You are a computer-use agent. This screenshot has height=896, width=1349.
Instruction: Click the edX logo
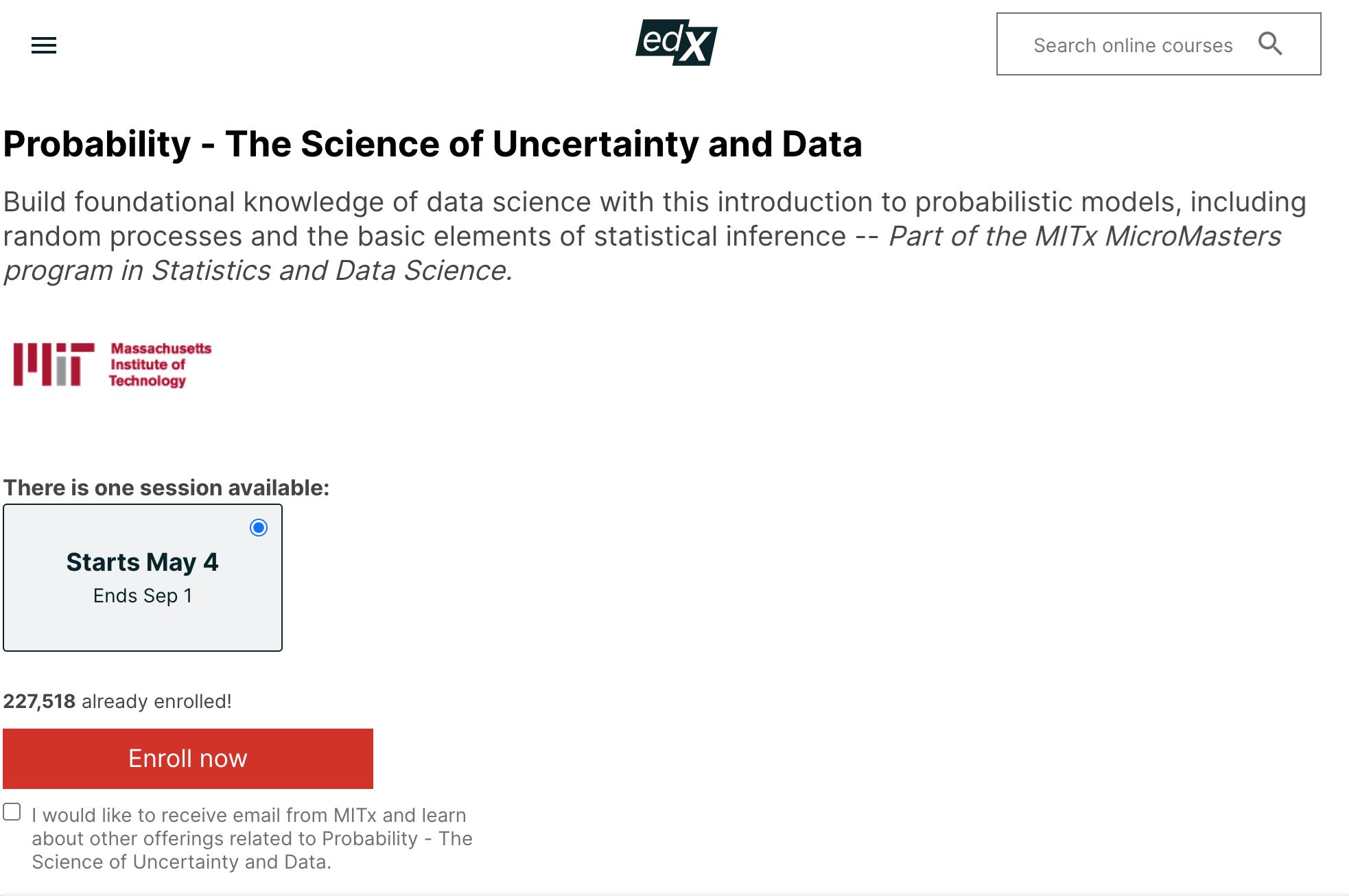point(676,43)
